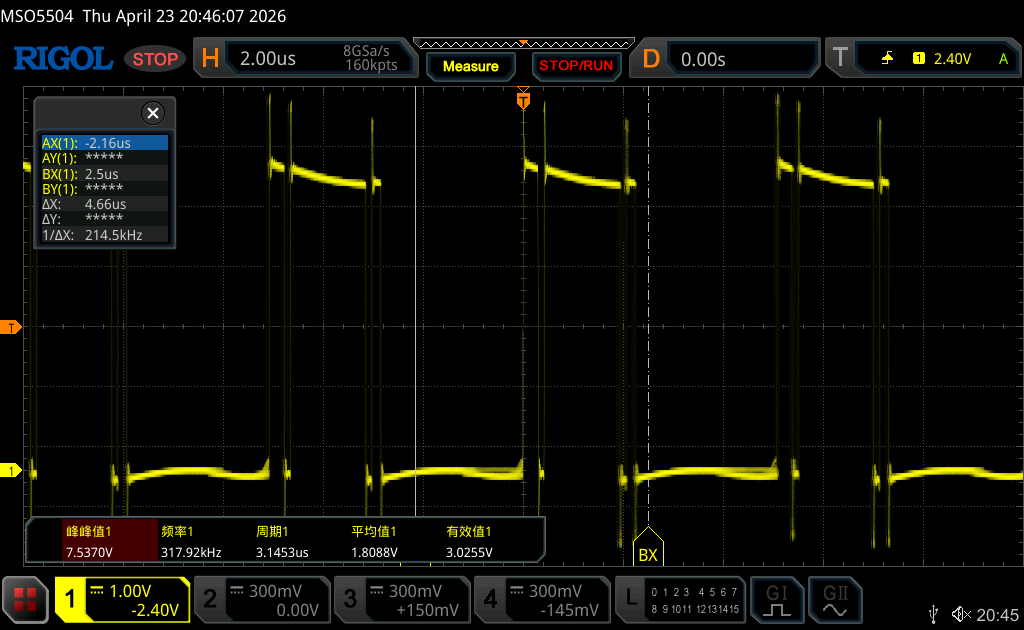Open the L logic analyzer channels panel
1024x630 pixels.
tap(680, 598)
